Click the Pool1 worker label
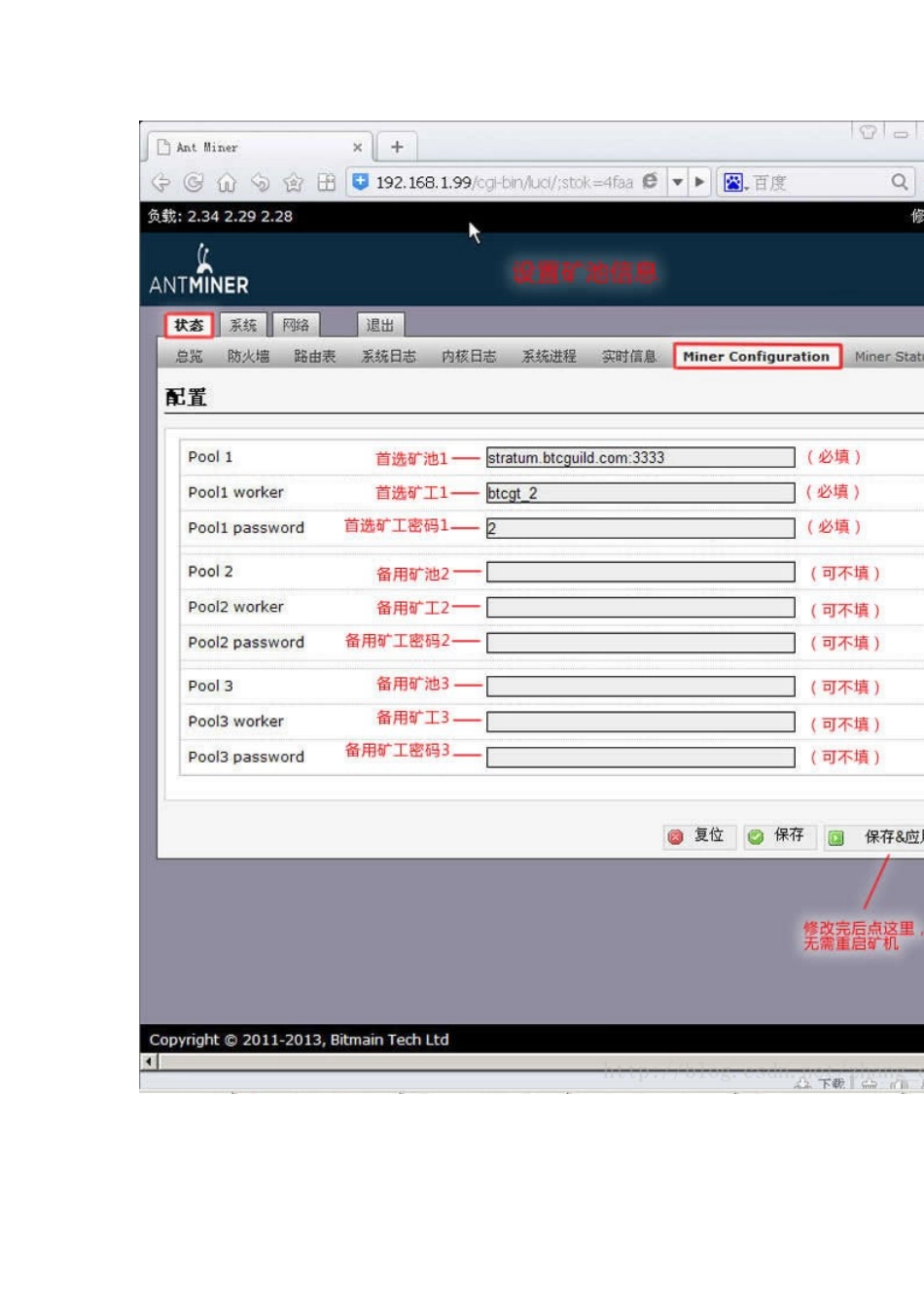Image resolution: width=924 pixels, height=1307 pixels. (236, 493)
